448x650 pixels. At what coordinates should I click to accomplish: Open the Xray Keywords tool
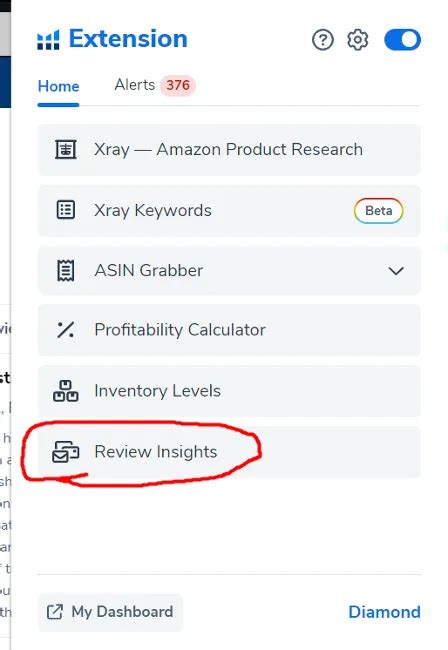tap(229, 211)
